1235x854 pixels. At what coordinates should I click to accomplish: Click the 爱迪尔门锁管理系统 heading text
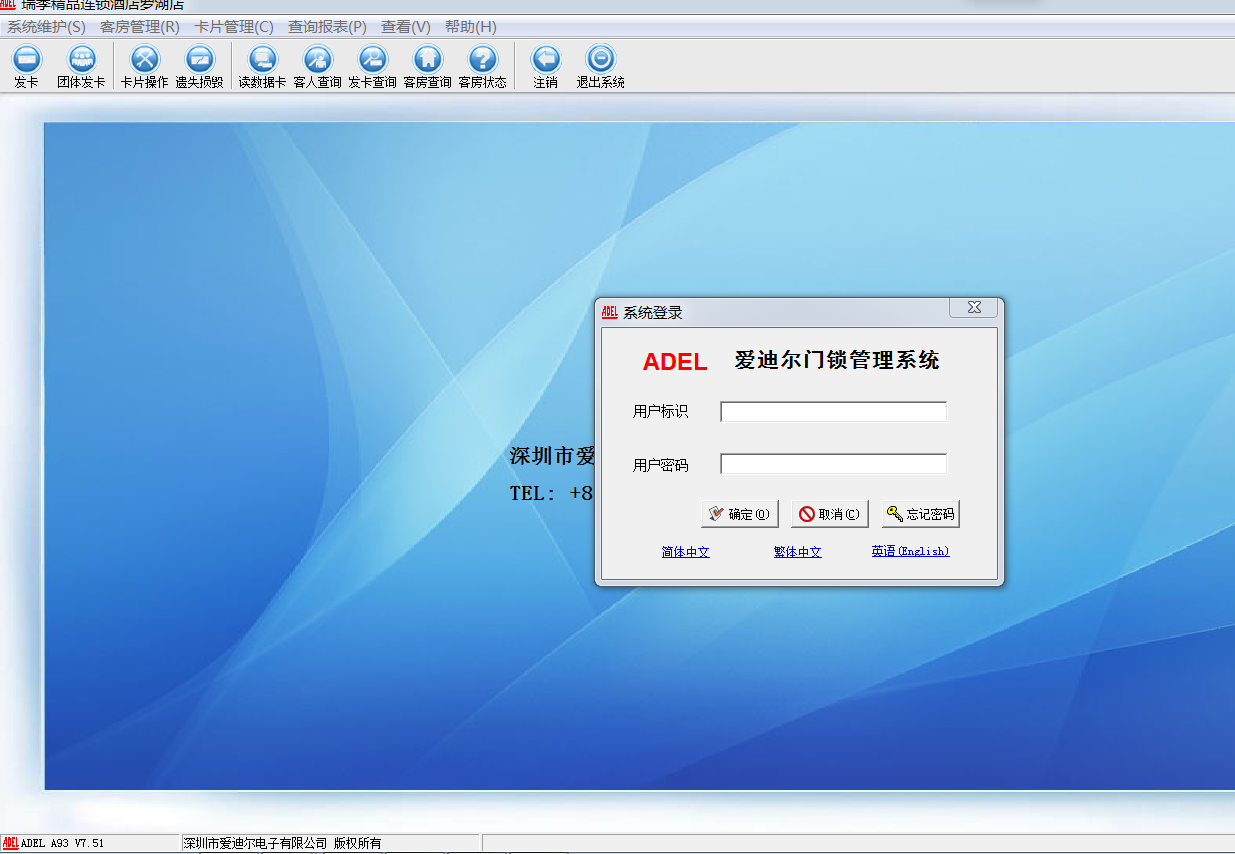837,361
